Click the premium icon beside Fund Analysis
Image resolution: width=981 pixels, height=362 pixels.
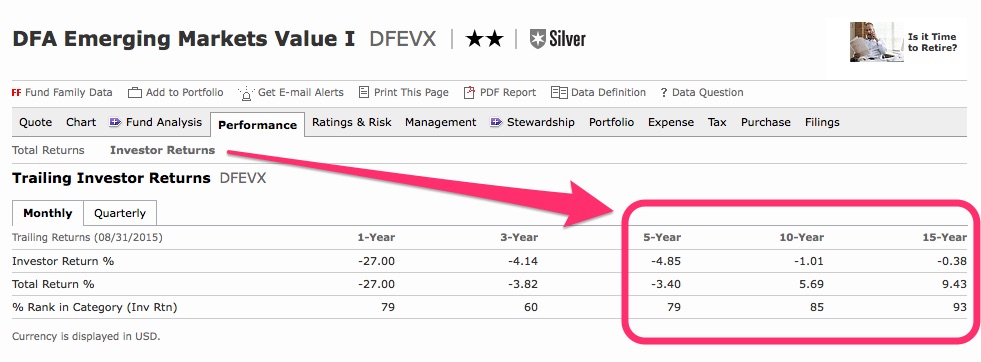click(x=115, y=122)
